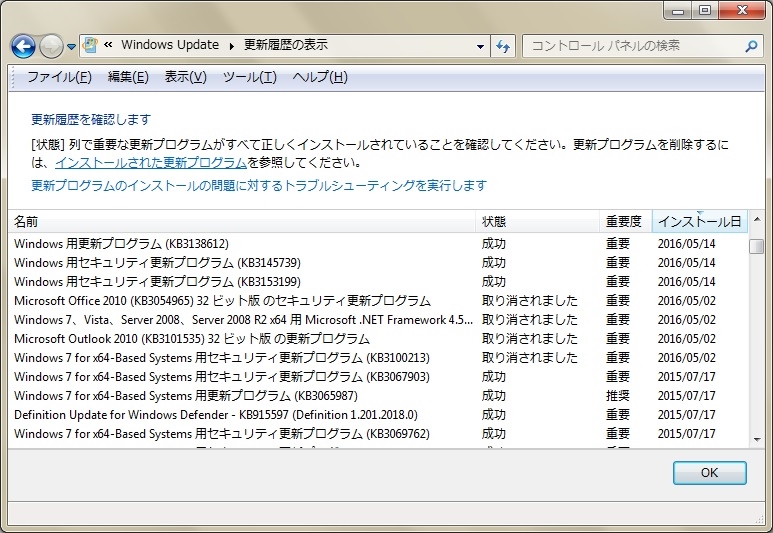
Task: Open the ファイル(F) menu
Action: point(59,77)
